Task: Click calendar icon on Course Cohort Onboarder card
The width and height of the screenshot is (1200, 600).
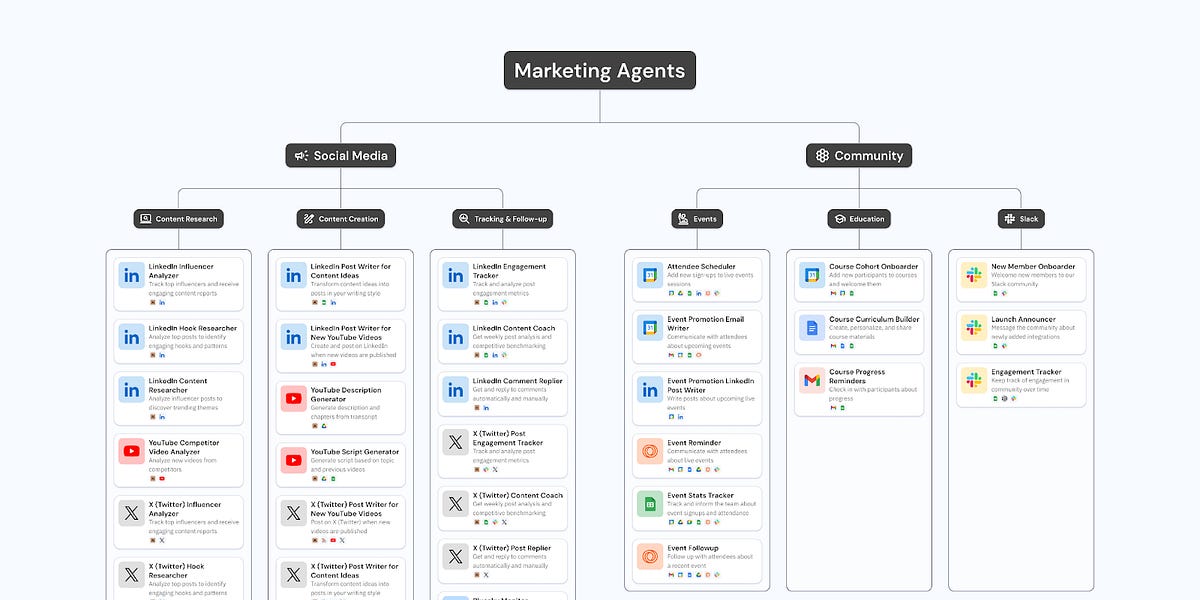Action: click(x=811, y=275)
